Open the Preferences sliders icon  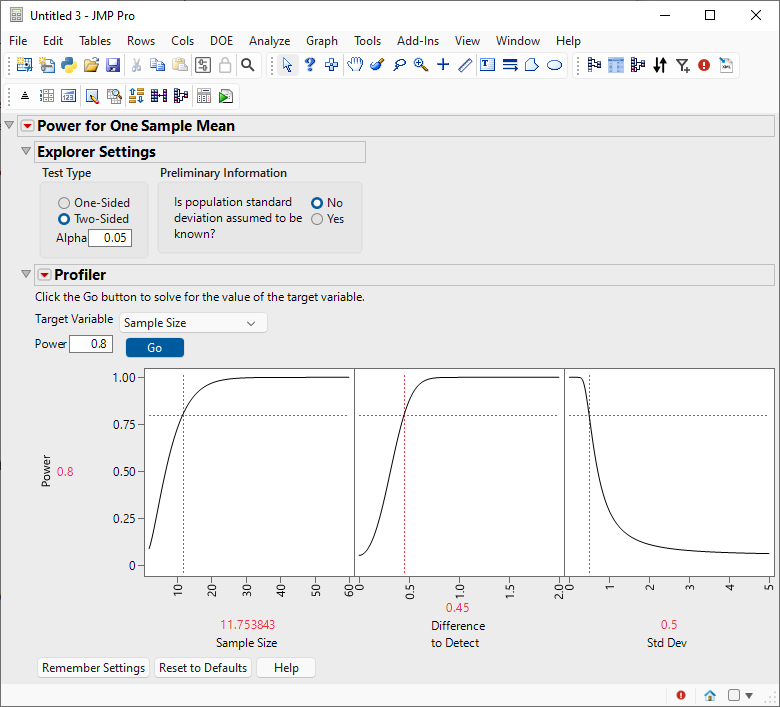click(x=202, y=65)
